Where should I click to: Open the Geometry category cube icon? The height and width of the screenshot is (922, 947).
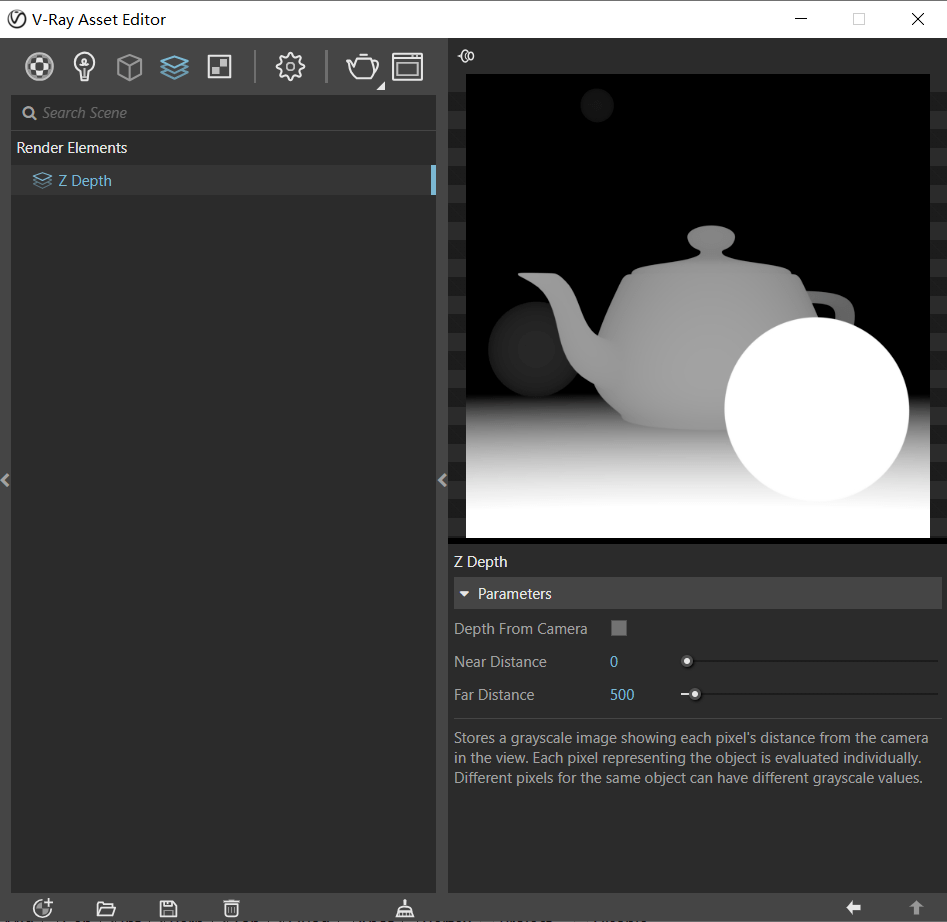tap(129, 67)
